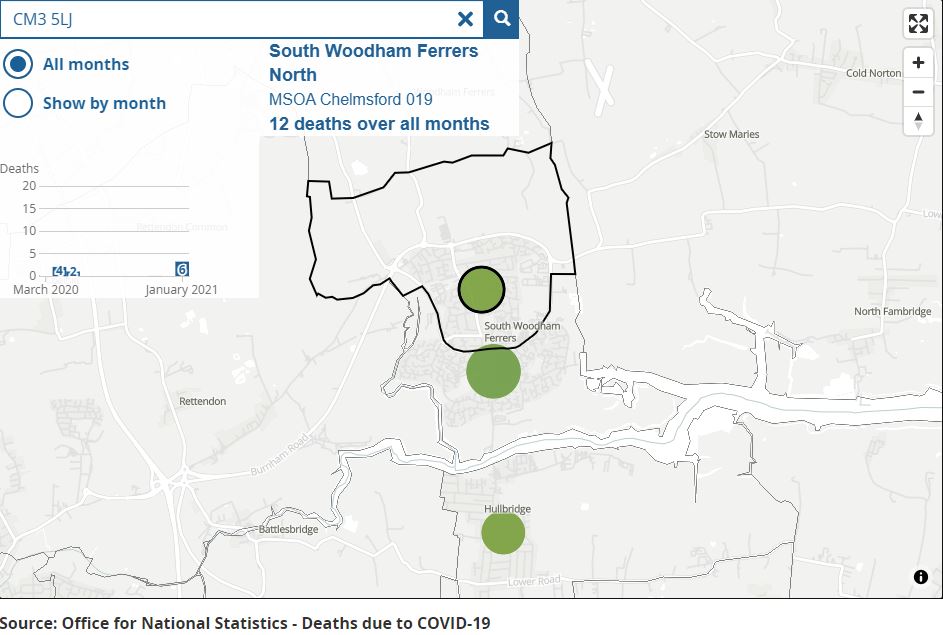
Task: Click the Stow Maries map label
Action: [x=731, y=134]
